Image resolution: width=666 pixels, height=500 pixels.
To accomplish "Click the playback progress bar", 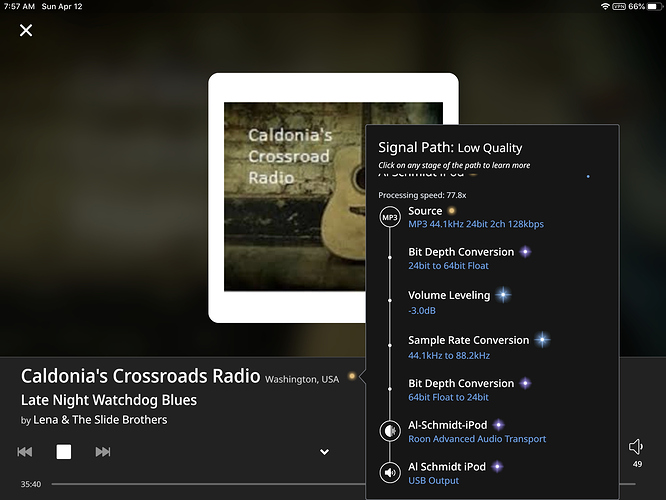I will coord(343,484).
